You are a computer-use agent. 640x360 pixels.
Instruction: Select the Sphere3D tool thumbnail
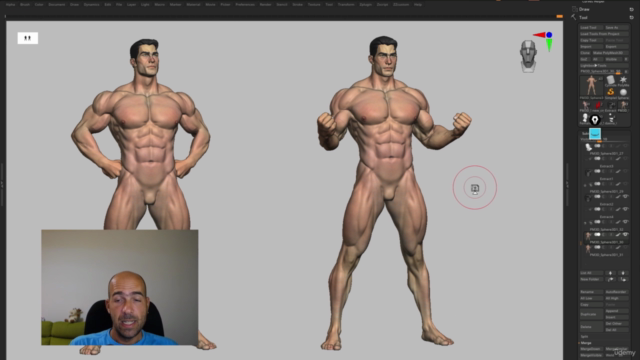coord(623,92)
